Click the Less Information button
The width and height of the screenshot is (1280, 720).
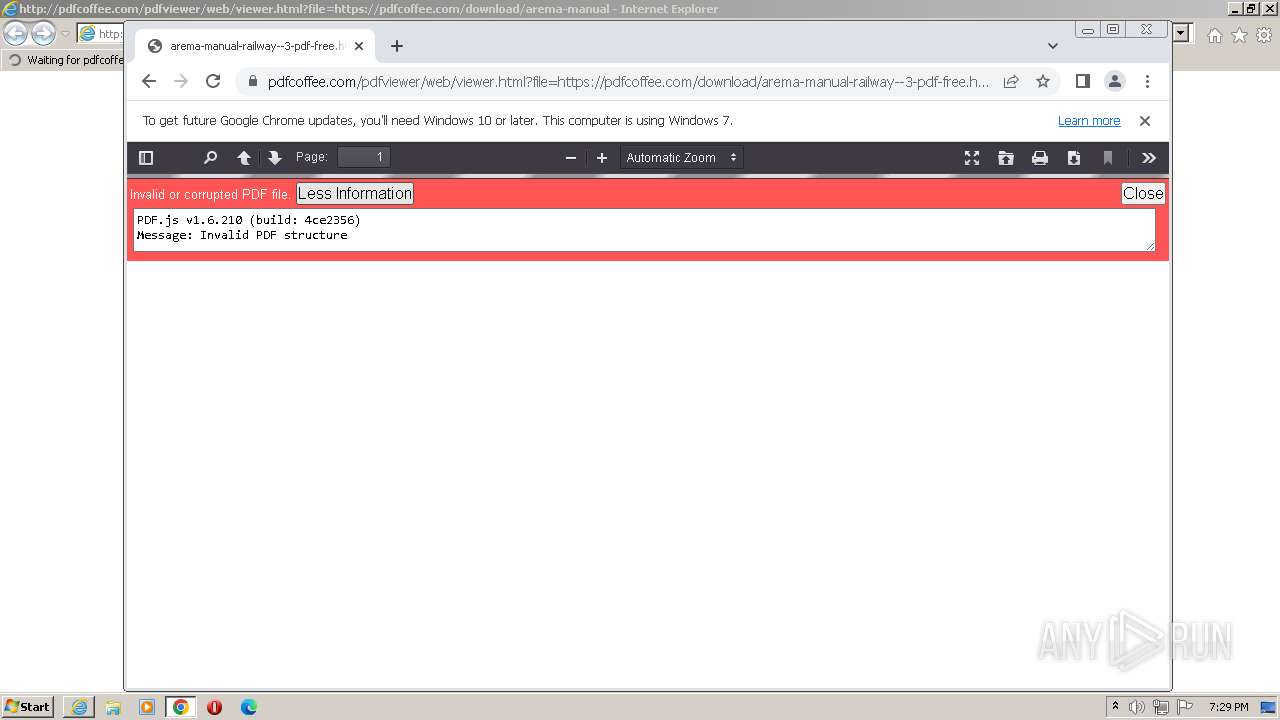[x=355, y=194]
